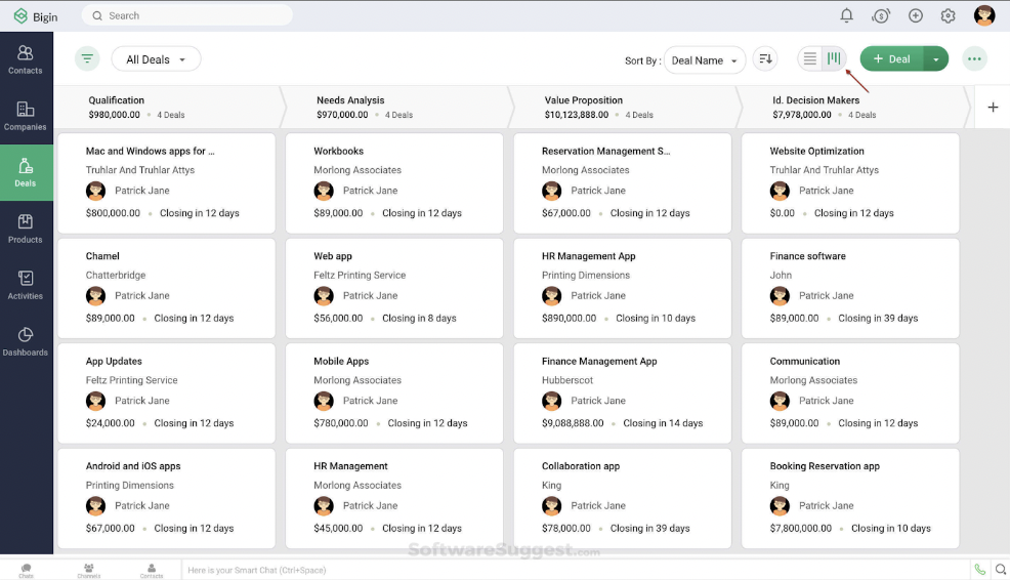Open Dashboards in the sidebar

(26, 341)
